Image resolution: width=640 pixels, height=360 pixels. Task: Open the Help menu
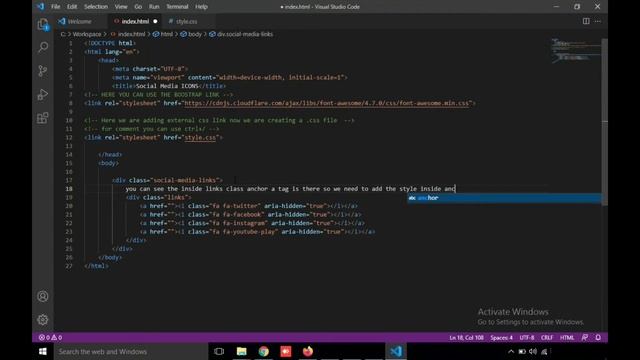(201, 7)
